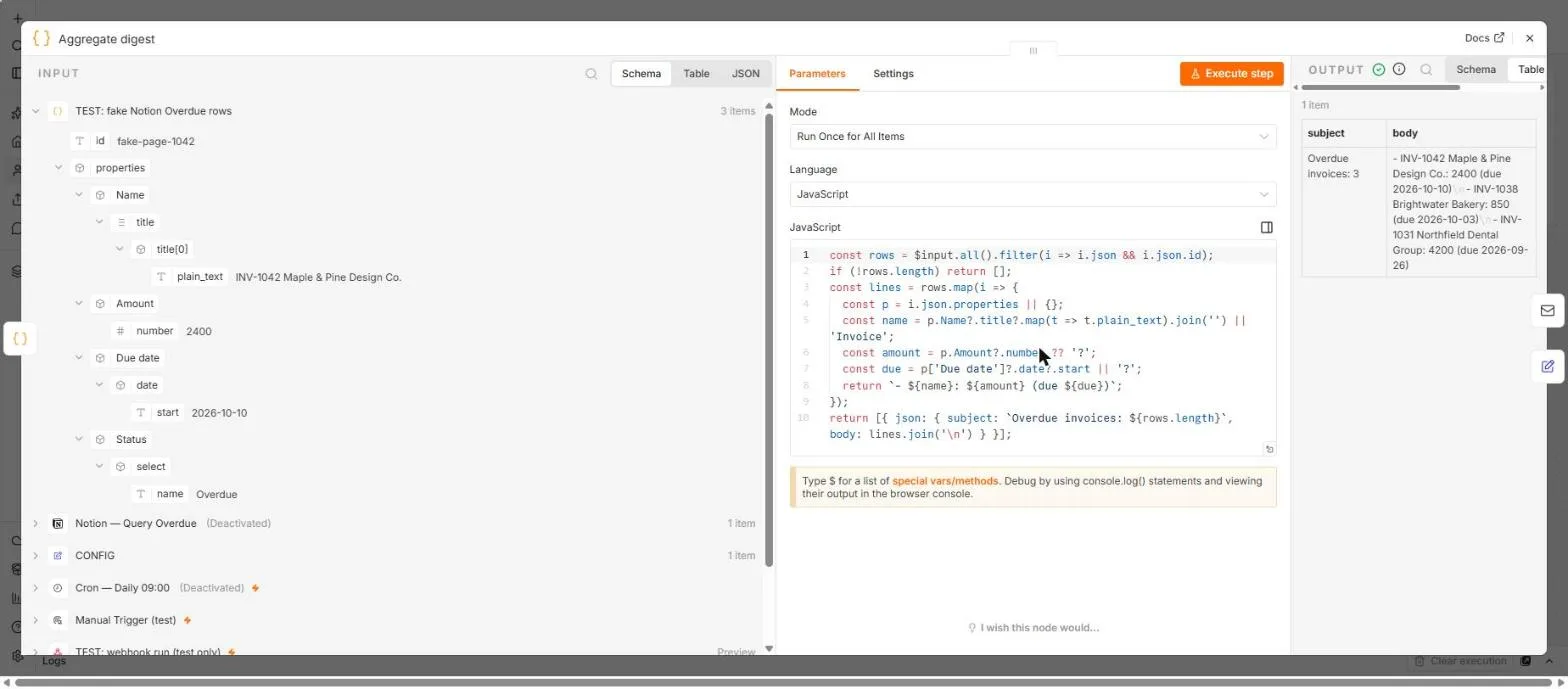Click the code icon of TEST fake Notion rows

(x=58, y=111)
